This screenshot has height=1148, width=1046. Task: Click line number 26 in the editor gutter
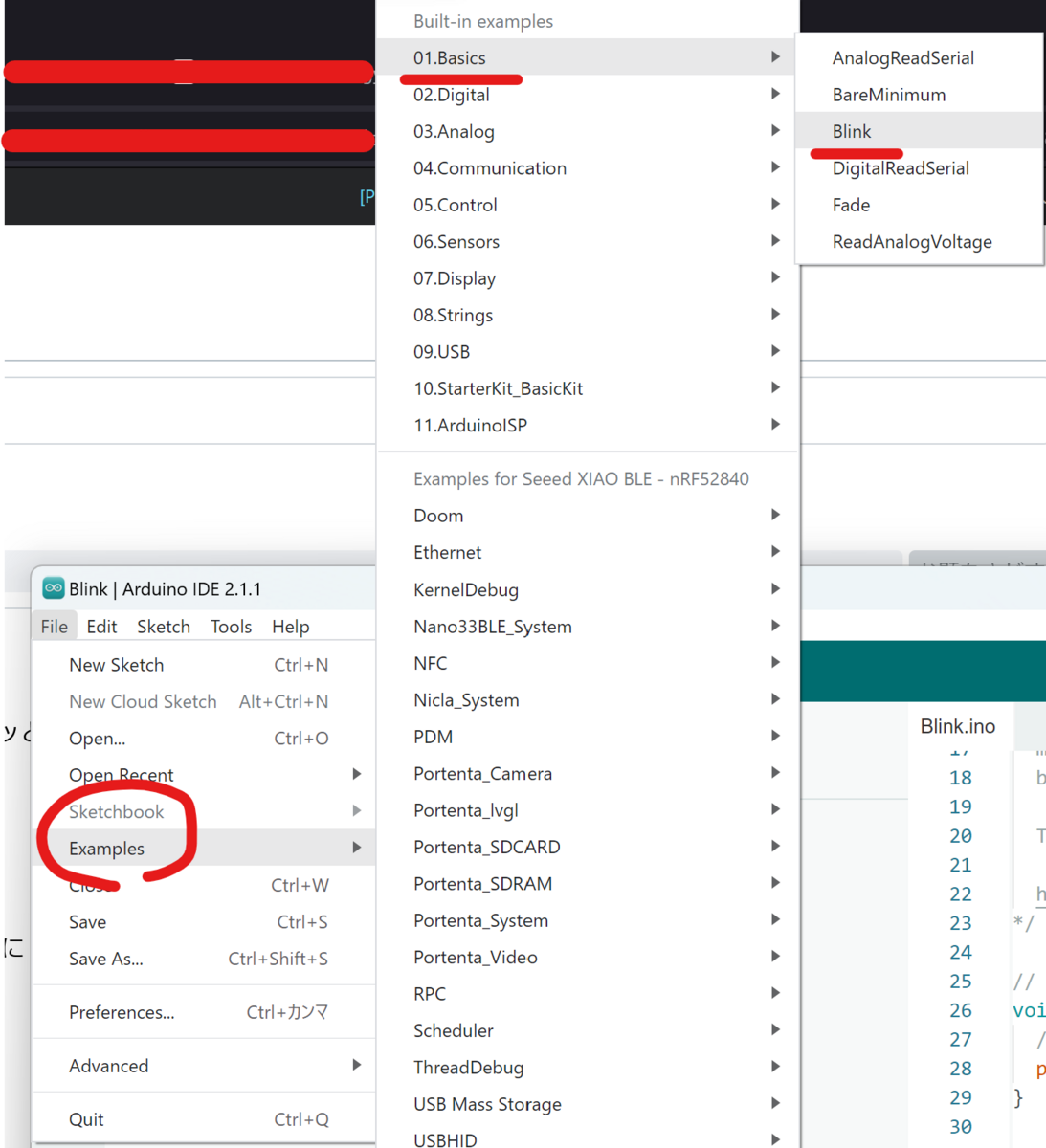click(961, 1010)
